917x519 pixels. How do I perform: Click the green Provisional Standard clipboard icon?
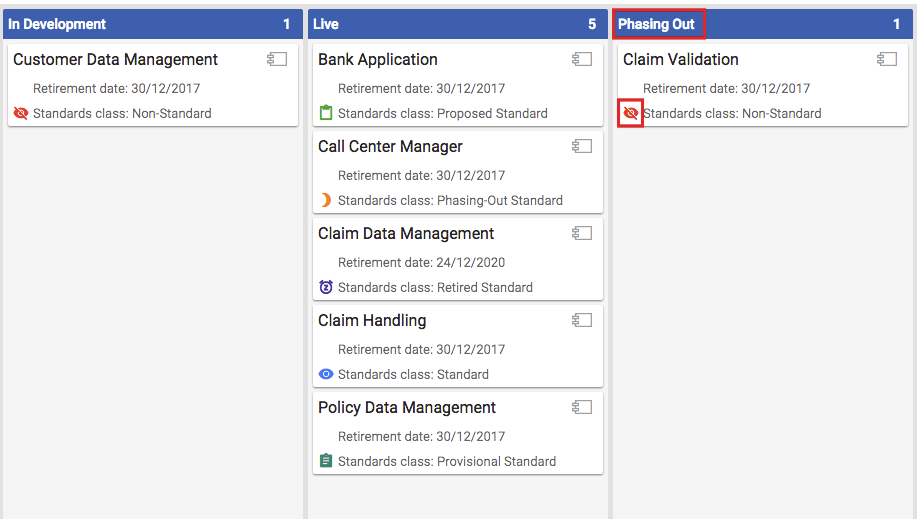[326, 460]
